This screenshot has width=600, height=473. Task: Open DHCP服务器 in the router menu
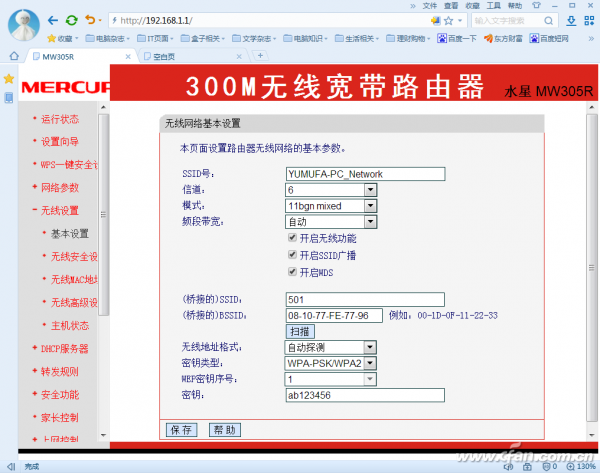click(x=65, y=349)
